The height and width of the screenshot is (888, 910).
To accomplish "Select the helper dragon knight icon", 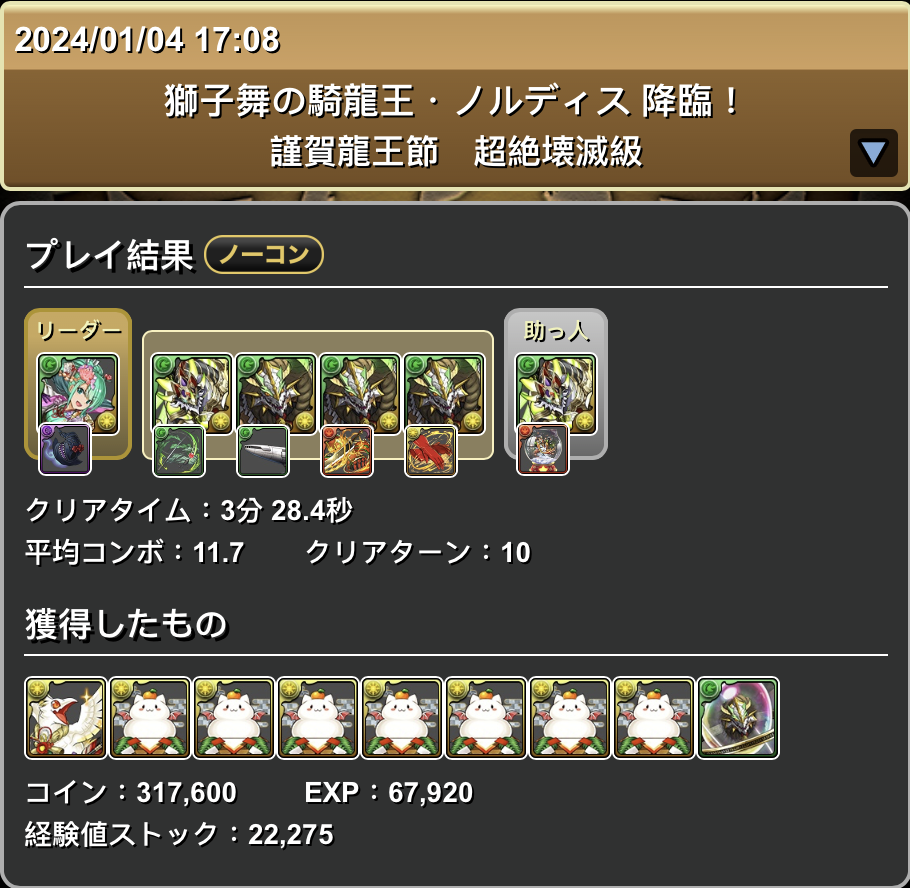I will (x=556, y=394).
